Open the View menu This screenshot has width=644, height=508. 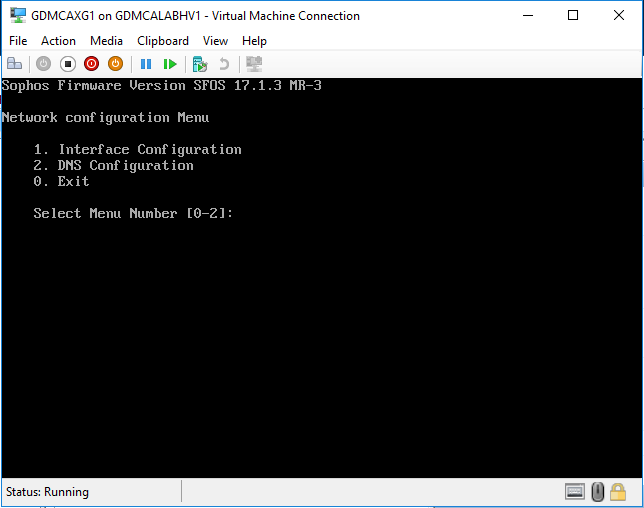click(215, 41)
